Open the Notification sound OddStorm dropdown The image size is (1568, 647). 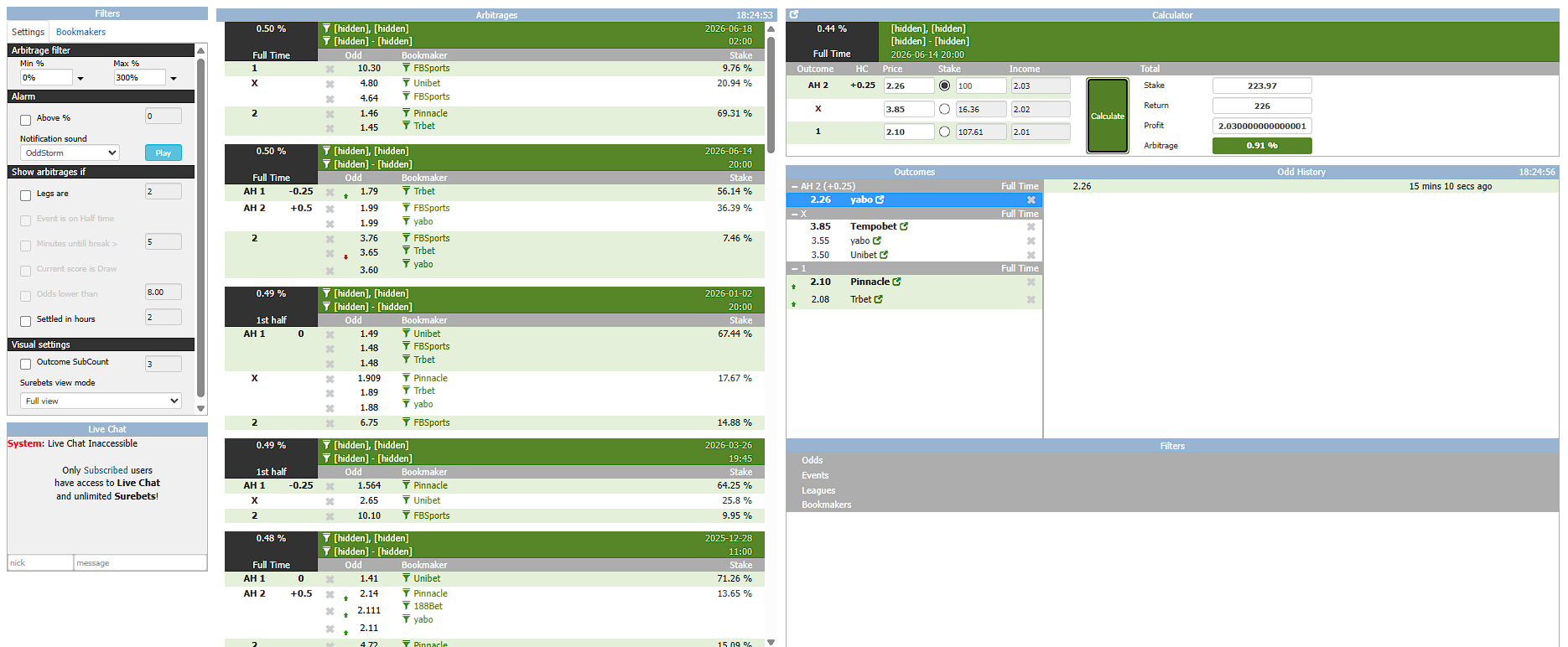click(x=70, y=153)
